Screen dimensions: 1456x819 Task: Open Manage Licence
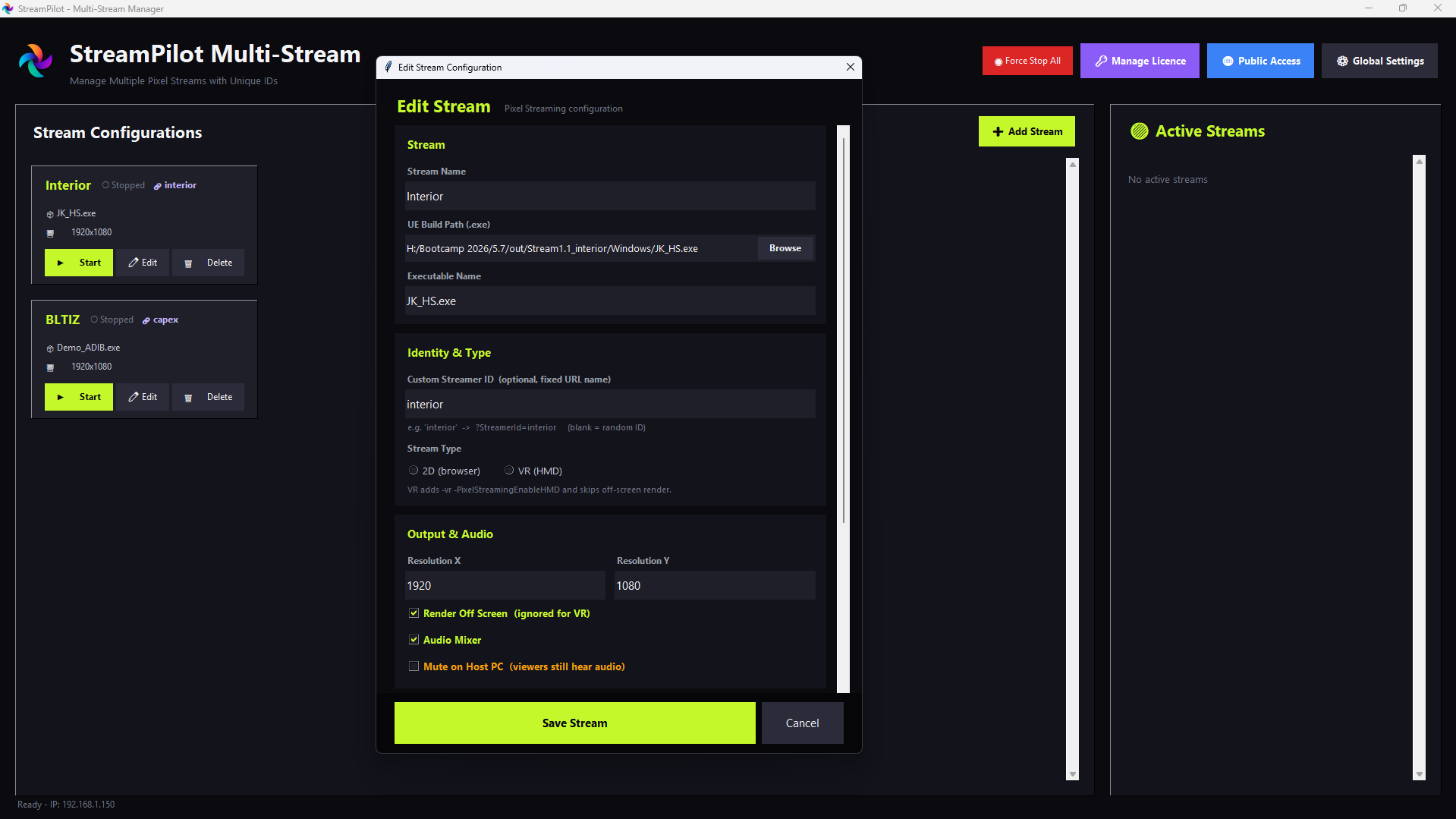(1140, 61)
